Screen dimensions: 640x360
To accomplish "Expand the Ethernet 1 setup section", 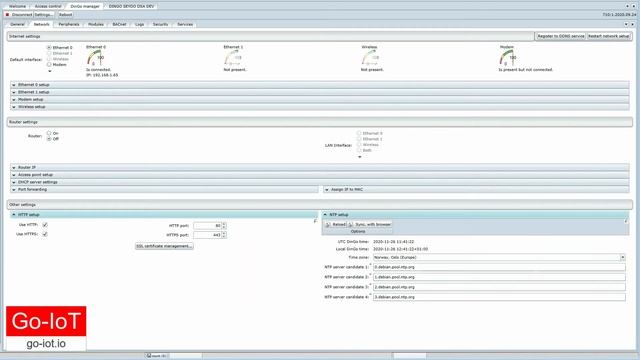I will [x=320, y=92].
